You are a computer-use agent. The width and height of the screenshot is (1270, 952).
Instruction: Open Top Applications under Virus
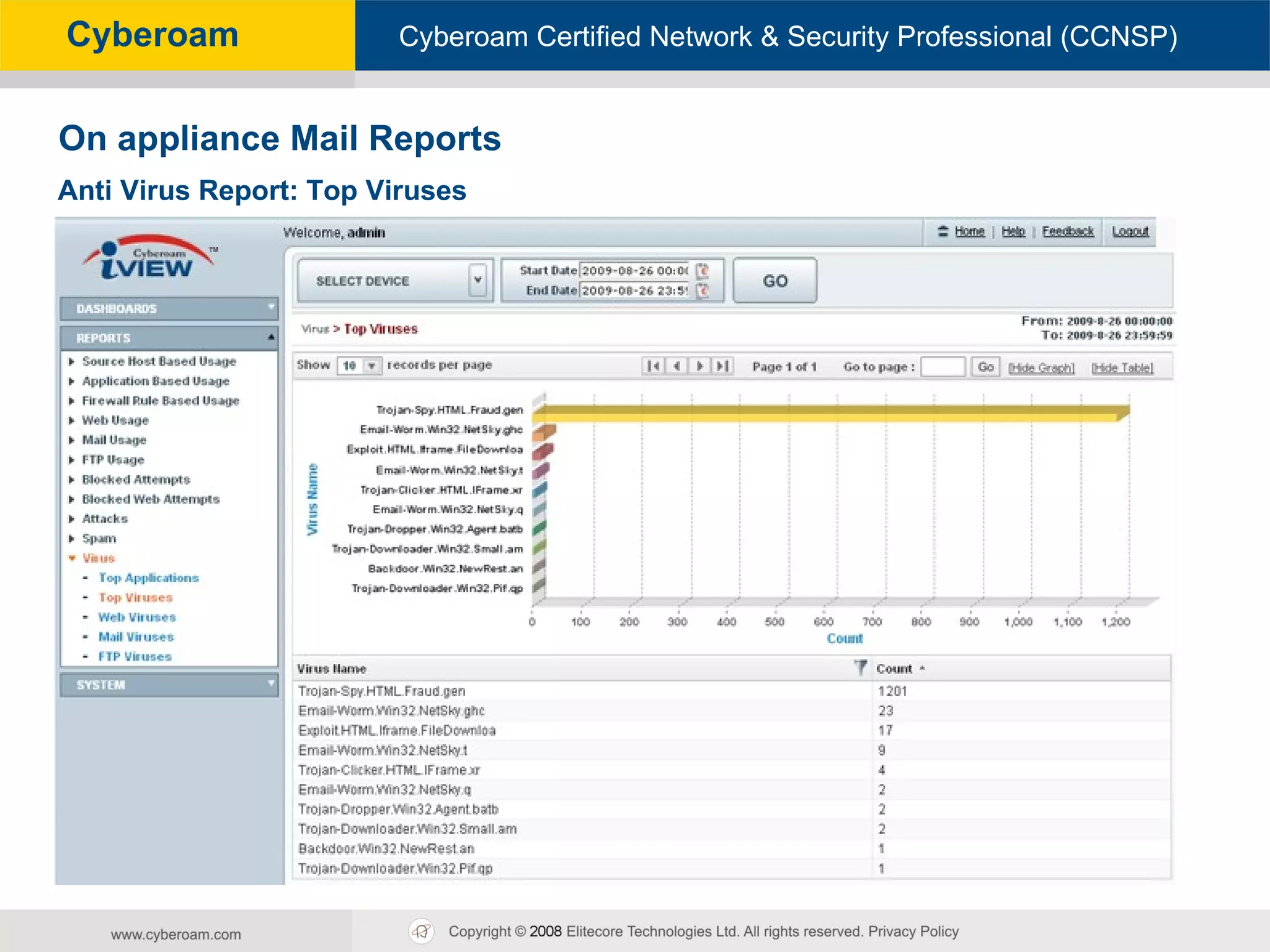149,578
